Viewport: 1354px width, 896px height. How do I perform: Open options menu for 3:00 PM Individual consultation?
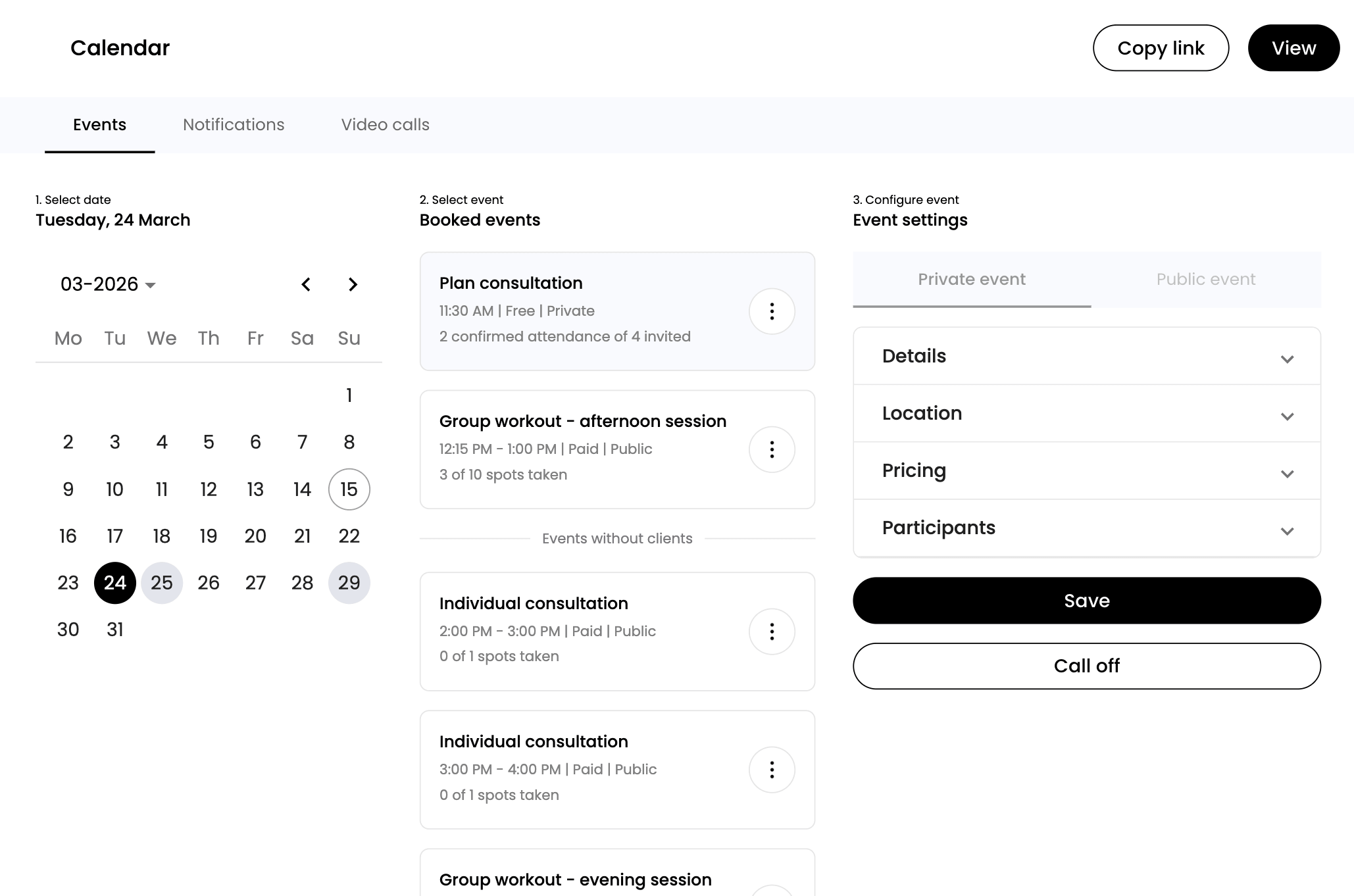click(772, 770)
